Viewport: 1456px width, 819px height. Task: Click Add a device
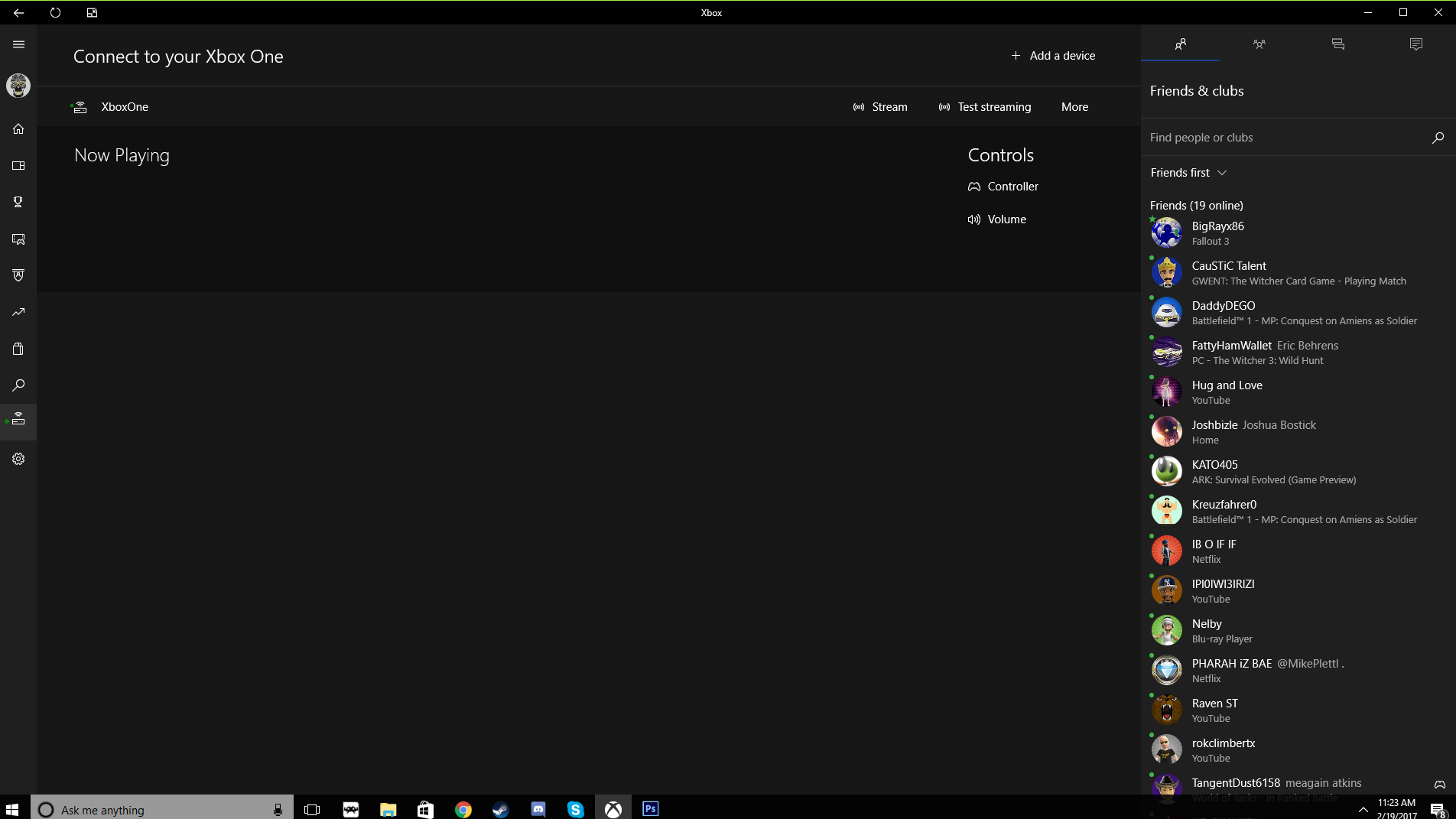[1053, 56]
